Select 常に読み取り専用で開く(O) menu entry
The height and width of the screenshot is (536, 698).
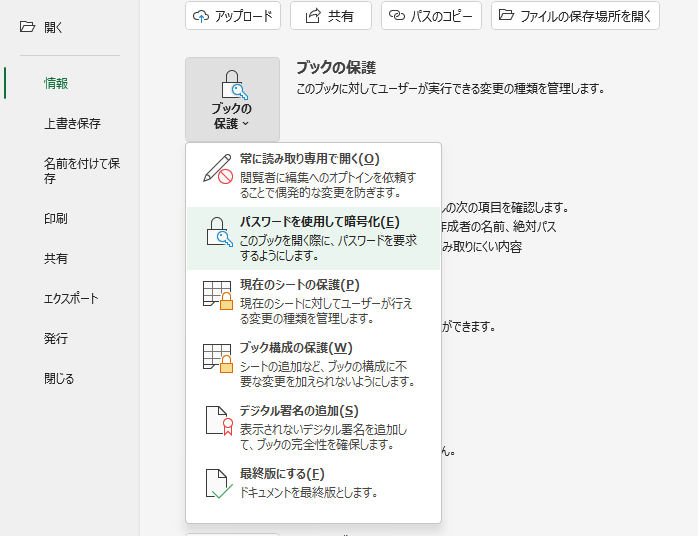click(x=313, y=175)
